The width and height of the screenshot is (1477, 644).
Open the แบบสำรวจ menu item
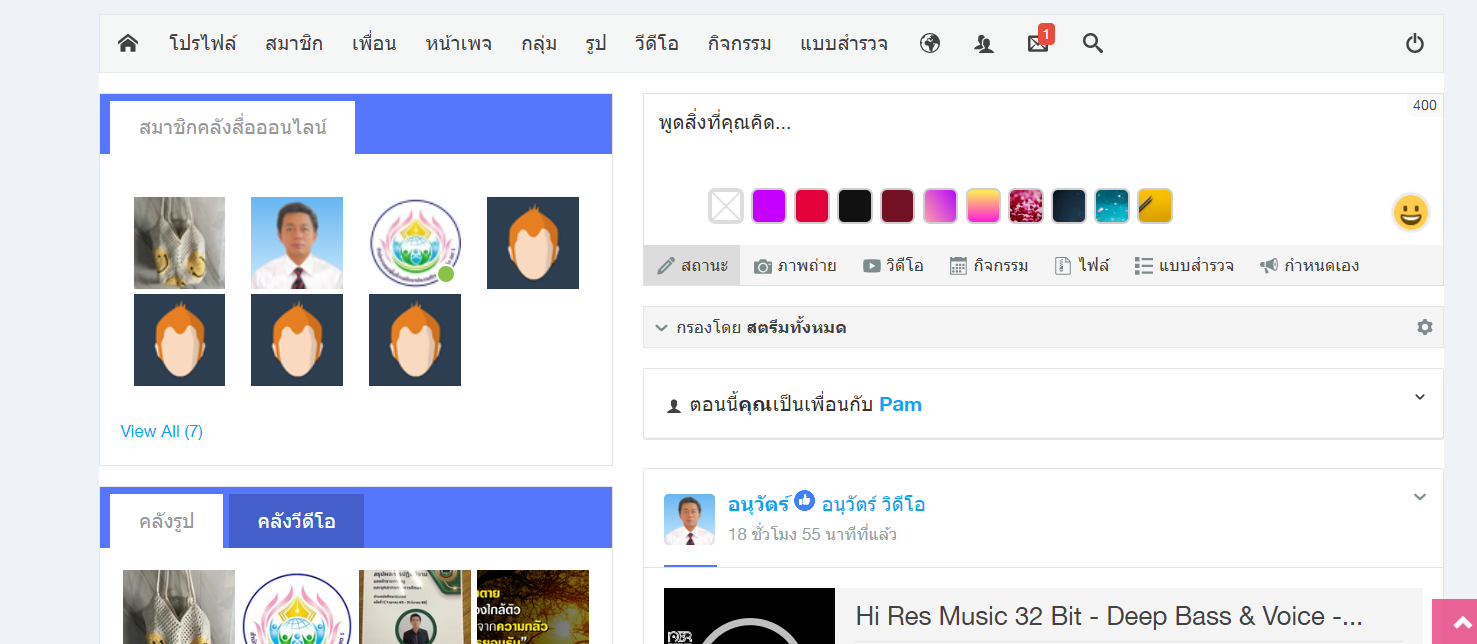click(x=844, y=43)
